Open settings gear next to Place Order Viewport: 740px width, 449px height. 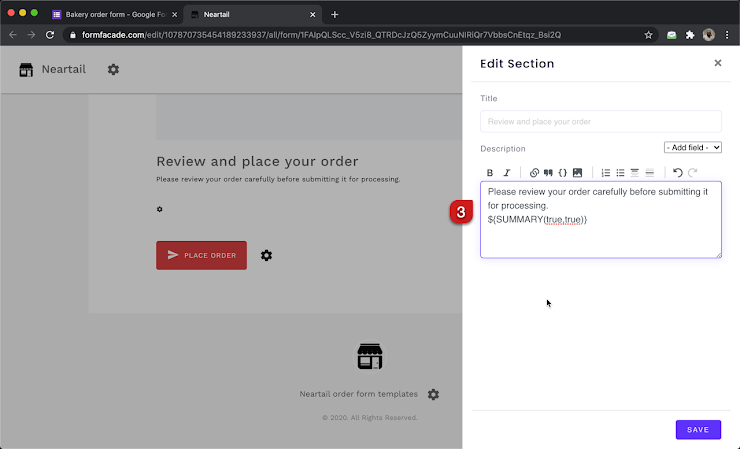point(266,255)
